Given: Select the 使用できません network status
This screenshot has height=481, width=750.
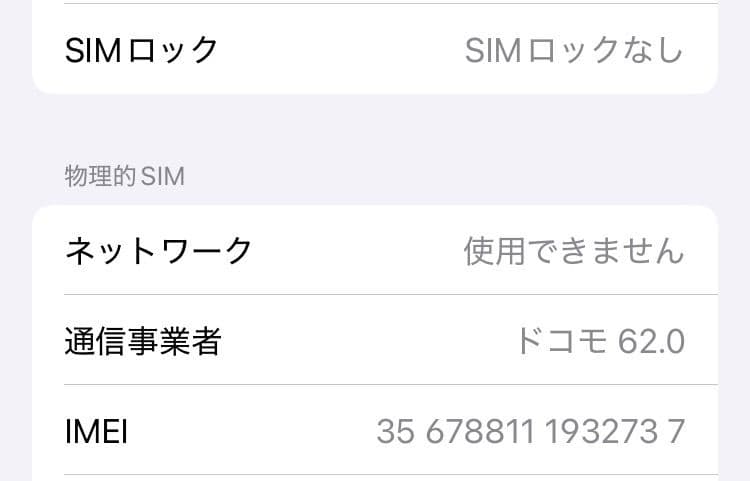Looking at the screenshot, I should 574,250.
